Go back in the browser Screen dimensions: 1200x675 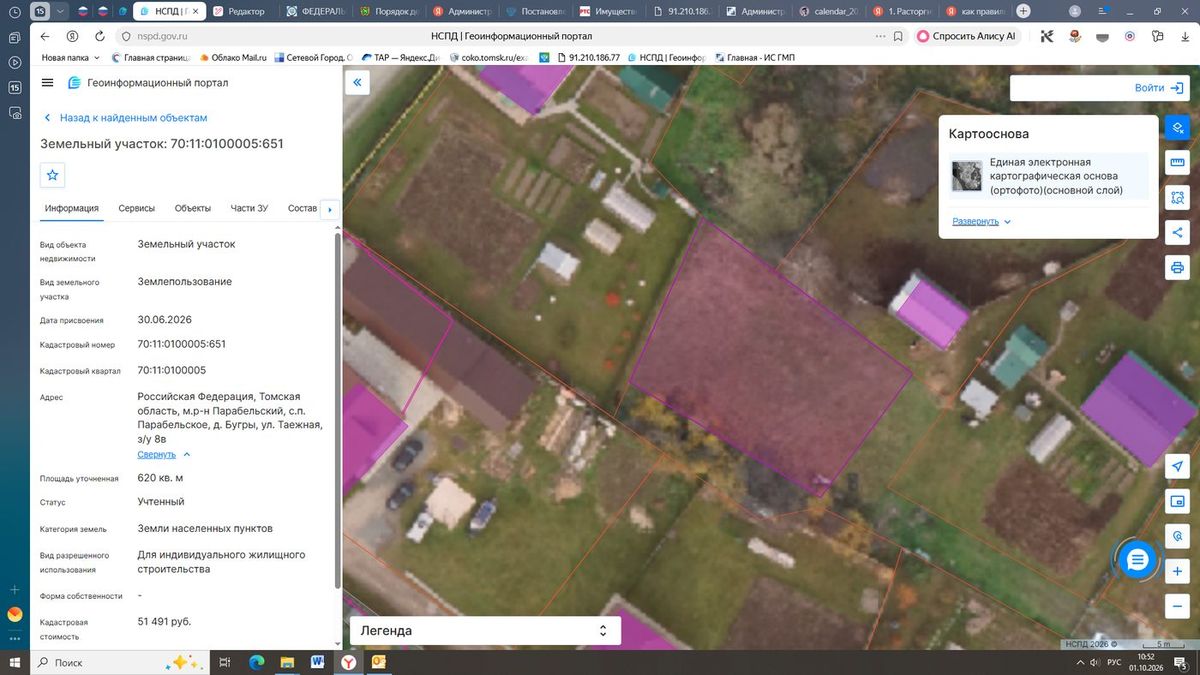[45, 35]
